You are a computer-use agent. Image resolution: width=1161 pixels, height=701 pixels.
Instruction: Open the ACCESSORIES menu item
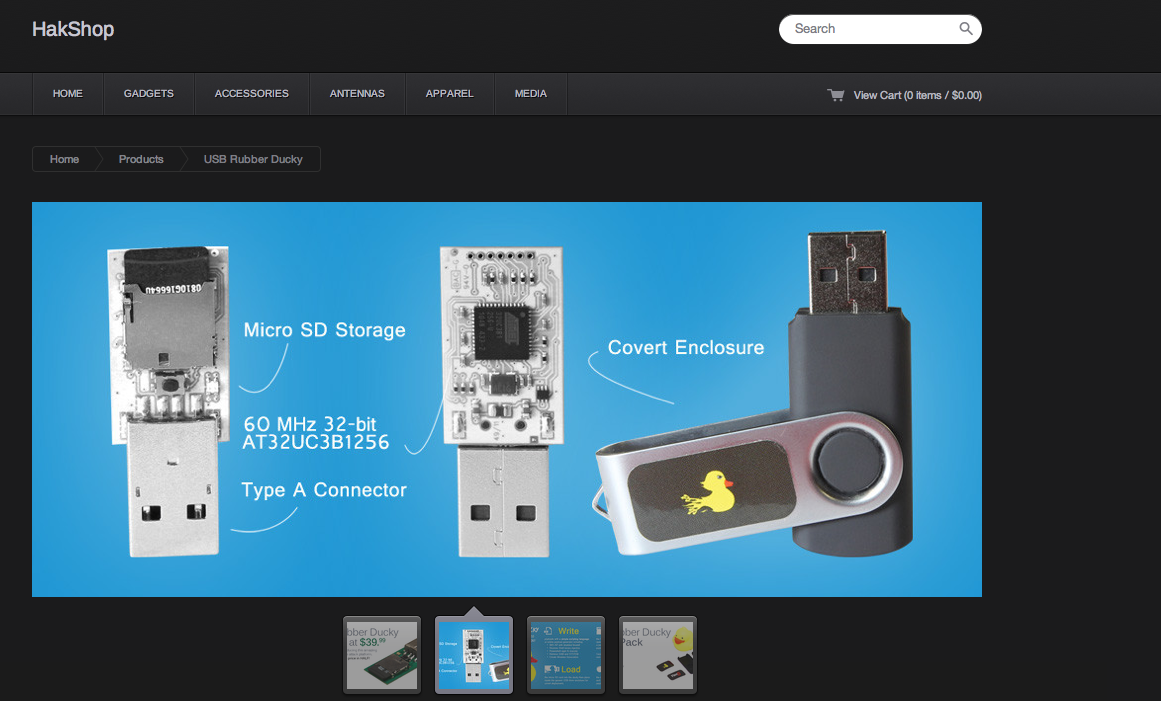252,93
